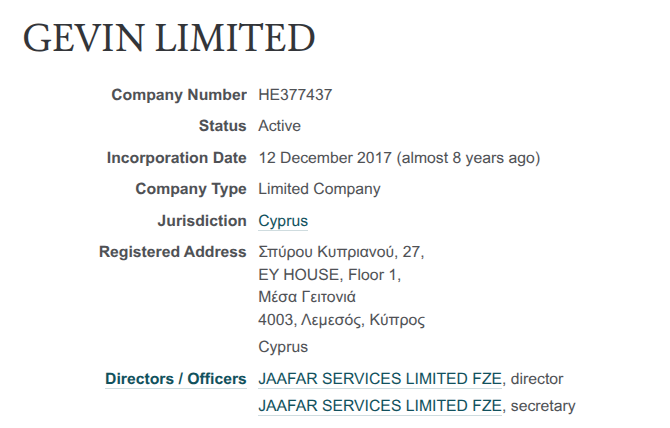Click the company number HE377437
670x428 pixels.
tap(295, 95)
